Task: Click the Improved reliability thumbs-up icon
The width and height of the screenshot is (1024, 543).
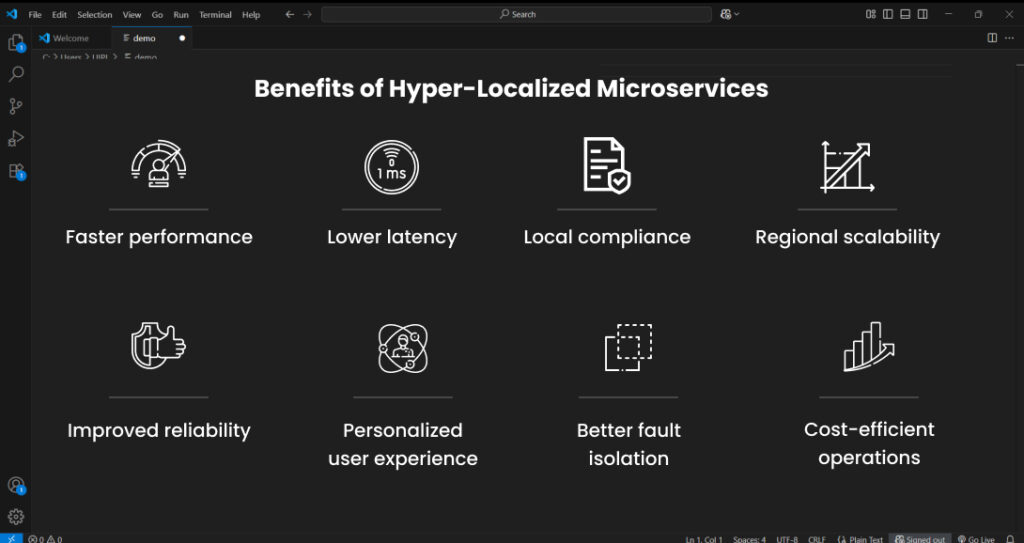Action: tap(159, 346)
